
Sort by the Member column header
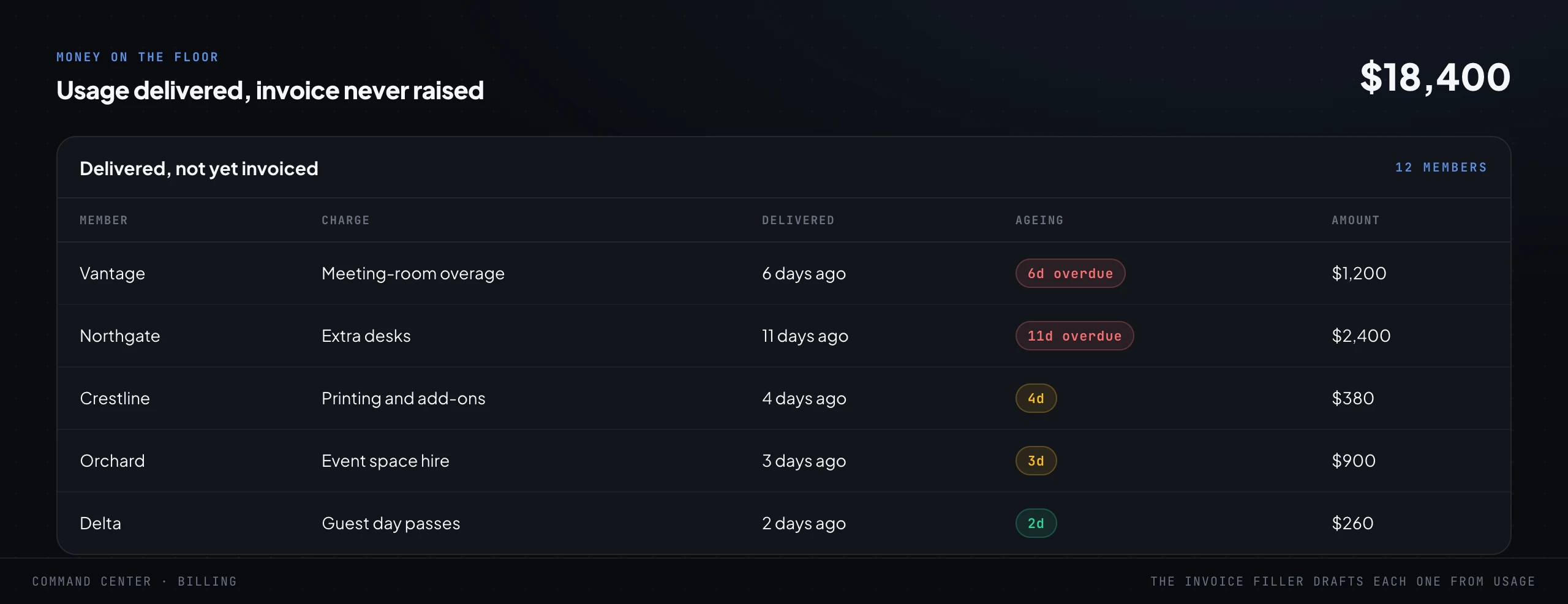point(104,220)
